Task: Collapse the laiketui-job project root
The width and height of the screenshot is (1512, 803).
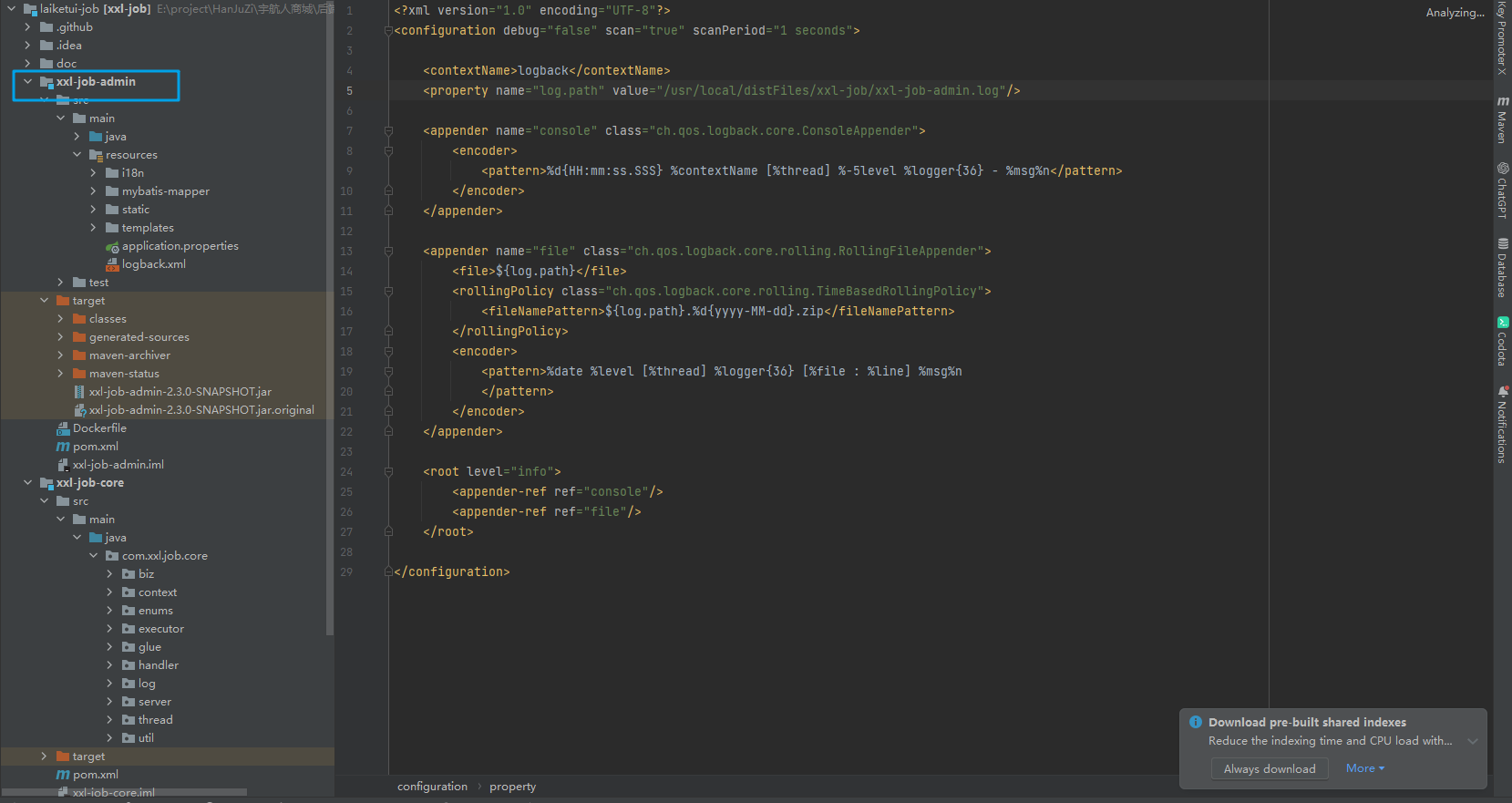Action: [11, 9]
